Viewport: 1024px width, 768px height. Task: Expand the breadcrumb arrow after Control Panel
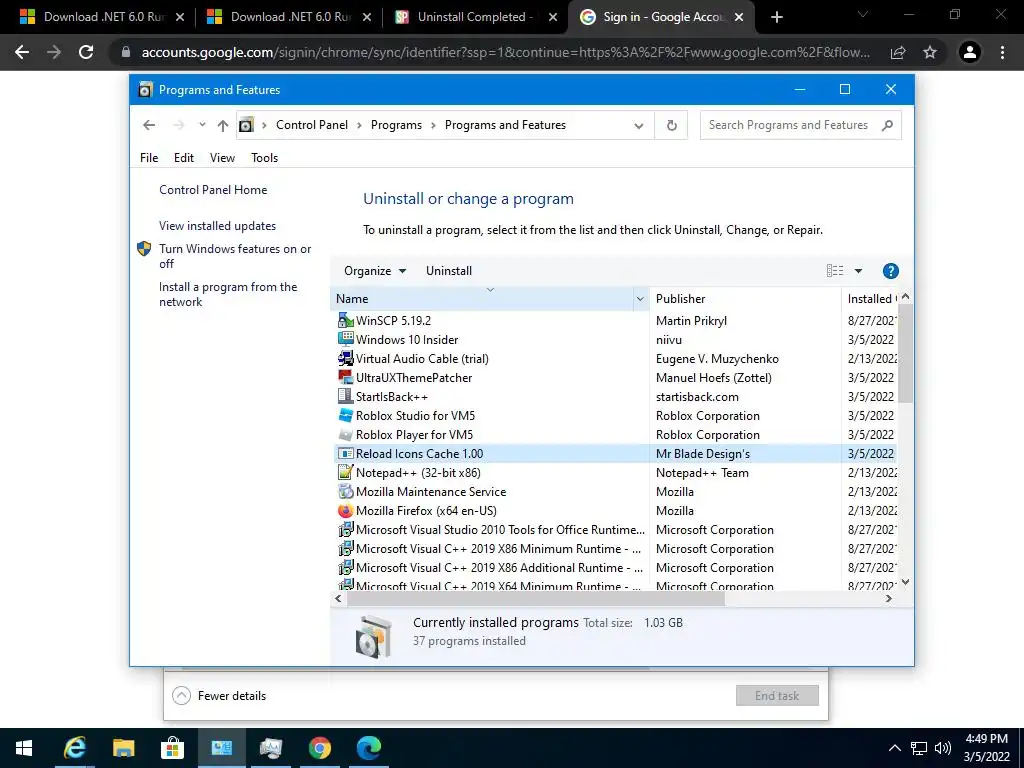click(359, 125)
